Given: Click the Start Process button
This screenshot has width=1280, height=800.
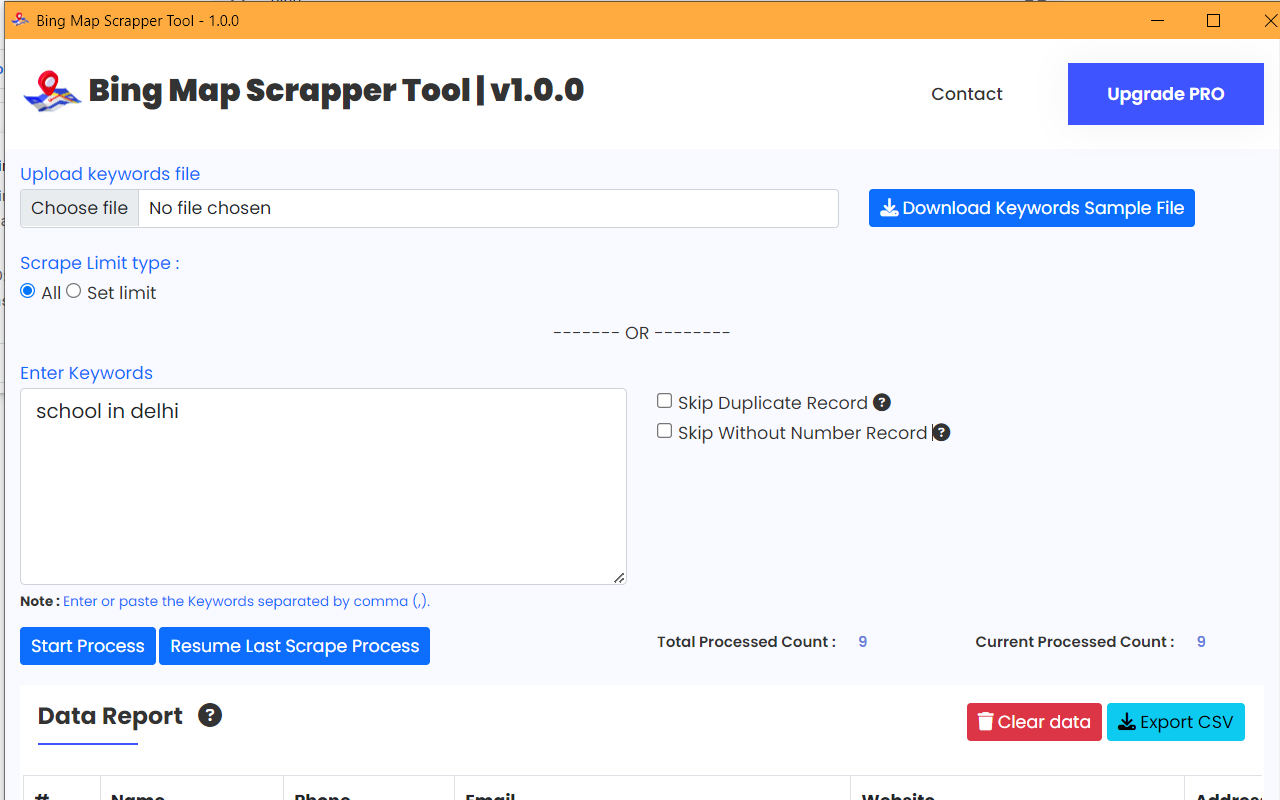Looking at the screenshot, I should click(87, 646).
